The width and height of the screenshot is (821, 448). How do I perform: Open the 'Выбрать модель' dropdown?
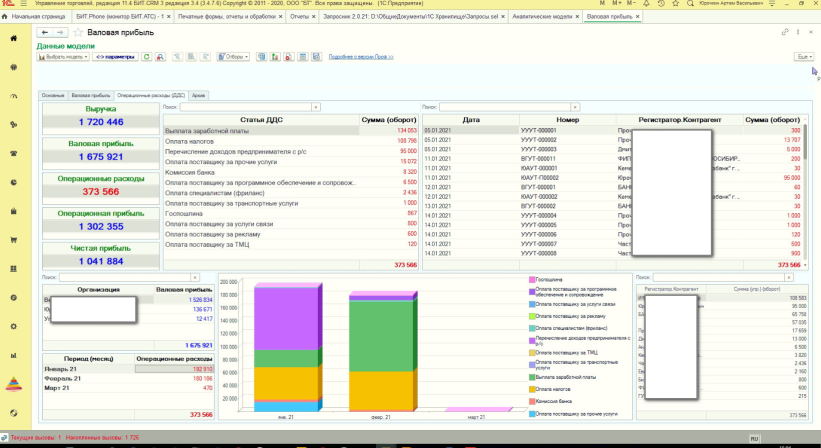point(64,57)
